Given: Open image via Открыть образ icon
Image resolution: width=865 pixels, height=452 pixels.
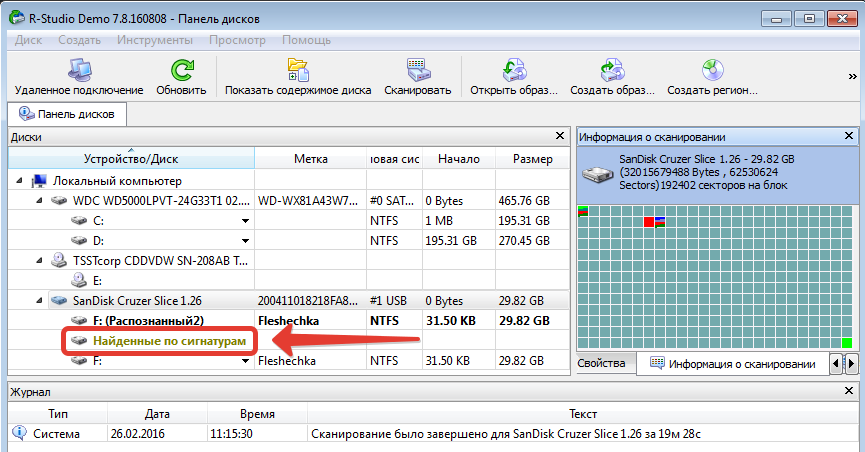Looking at the screenshot, I should [513, 70].
